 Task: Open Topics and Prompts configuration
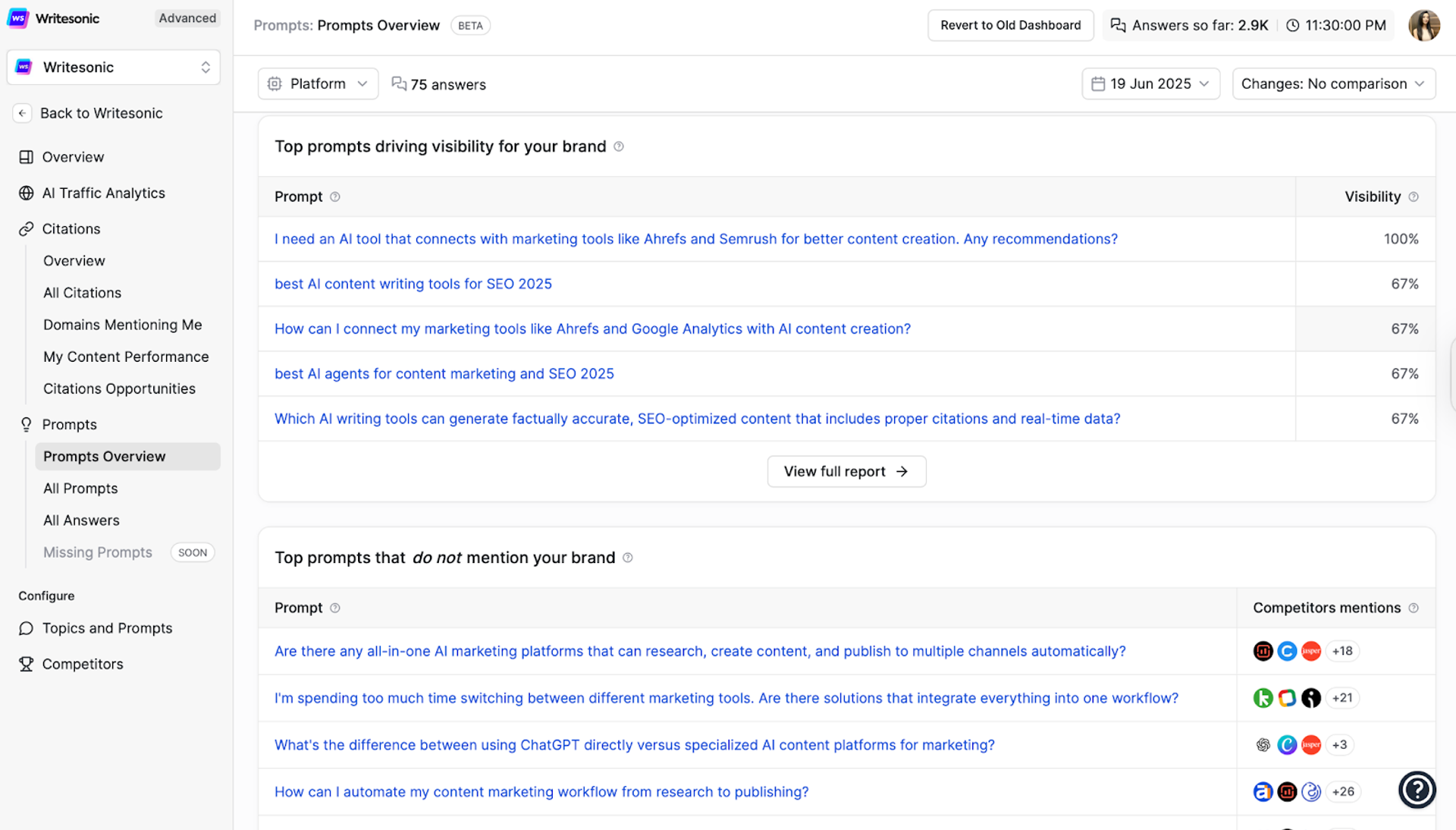click(x=107, y=628)
